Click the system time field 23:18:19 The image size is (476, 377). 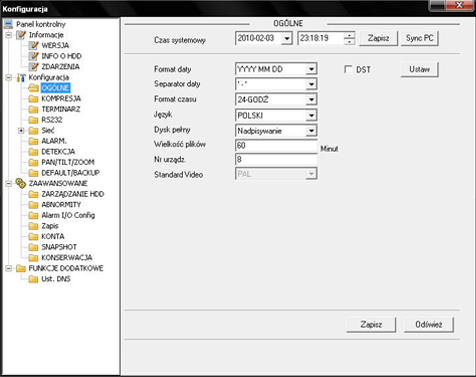pos(320,38)
